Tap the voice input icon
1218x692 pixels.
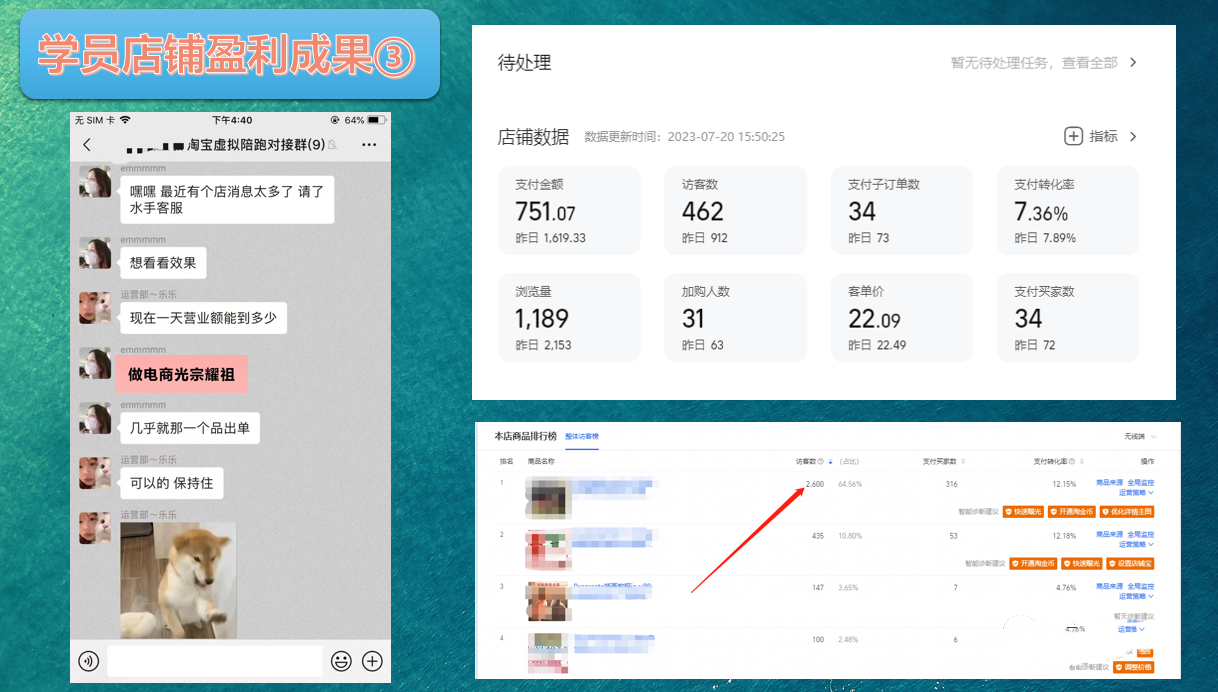(89, 661)
